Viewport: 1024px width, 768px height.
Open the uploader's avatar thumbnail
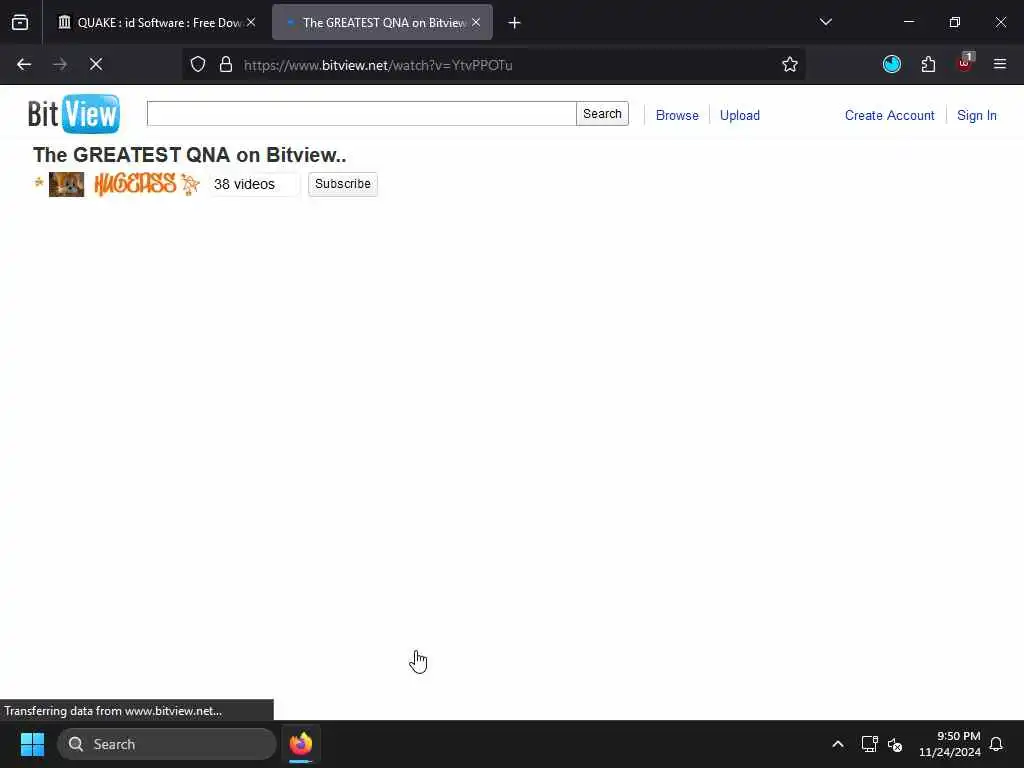coord(67,184)
